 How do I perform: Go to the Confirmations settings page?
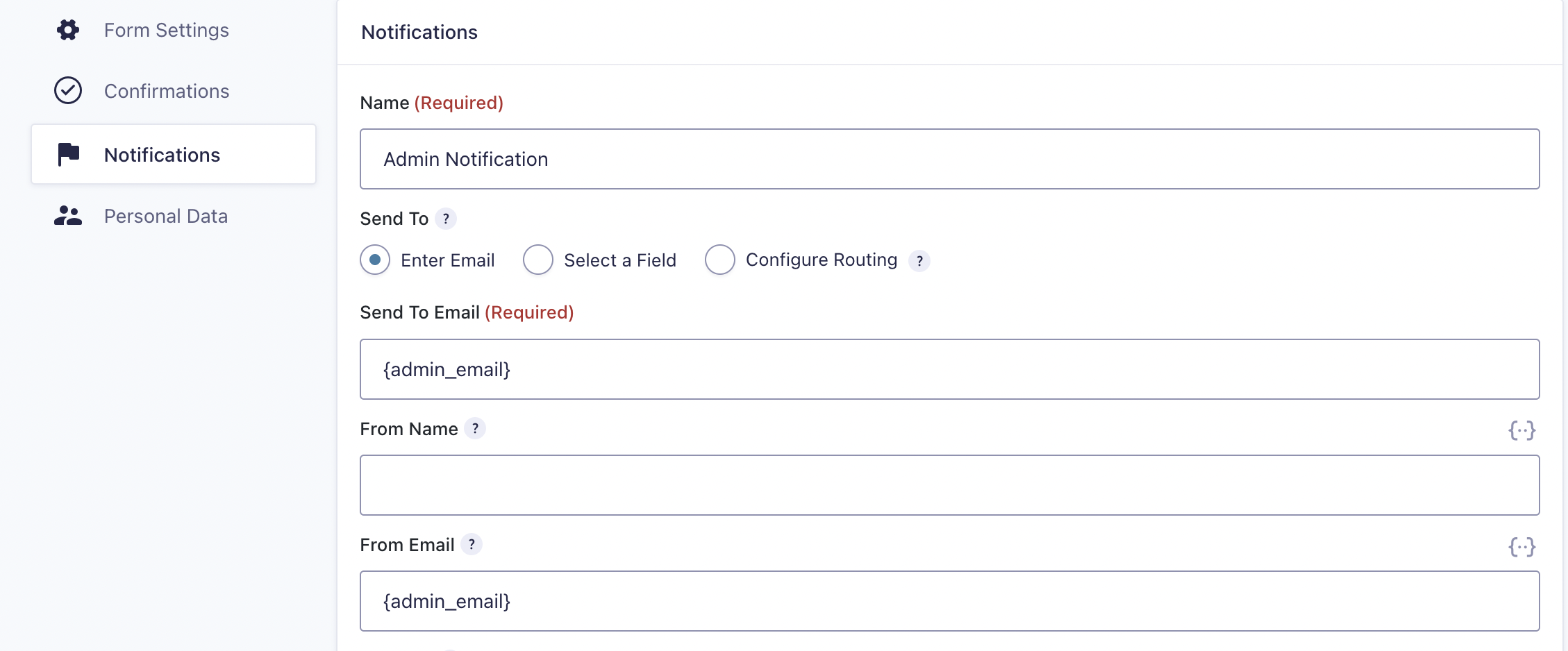(x=167, y=92)
